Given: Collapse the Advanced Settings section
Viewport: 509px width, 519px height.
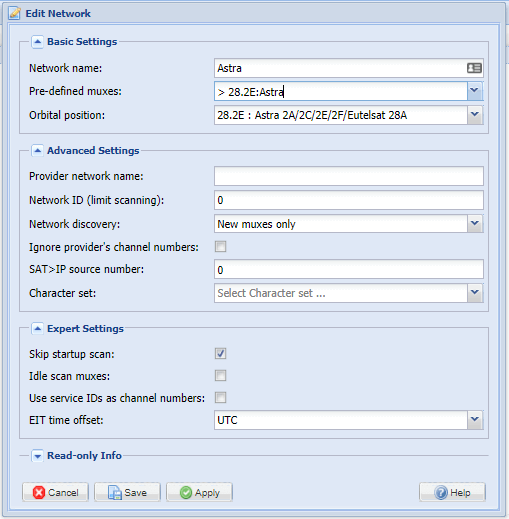Looking at the screenshot, I should 37,151.
